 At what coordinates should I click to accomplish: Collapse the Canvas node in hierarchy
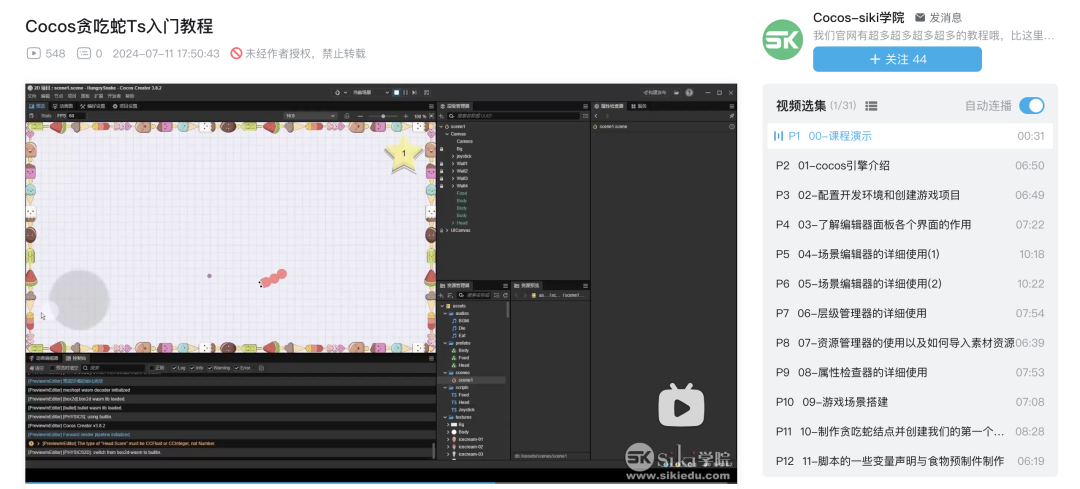[446, 134]
